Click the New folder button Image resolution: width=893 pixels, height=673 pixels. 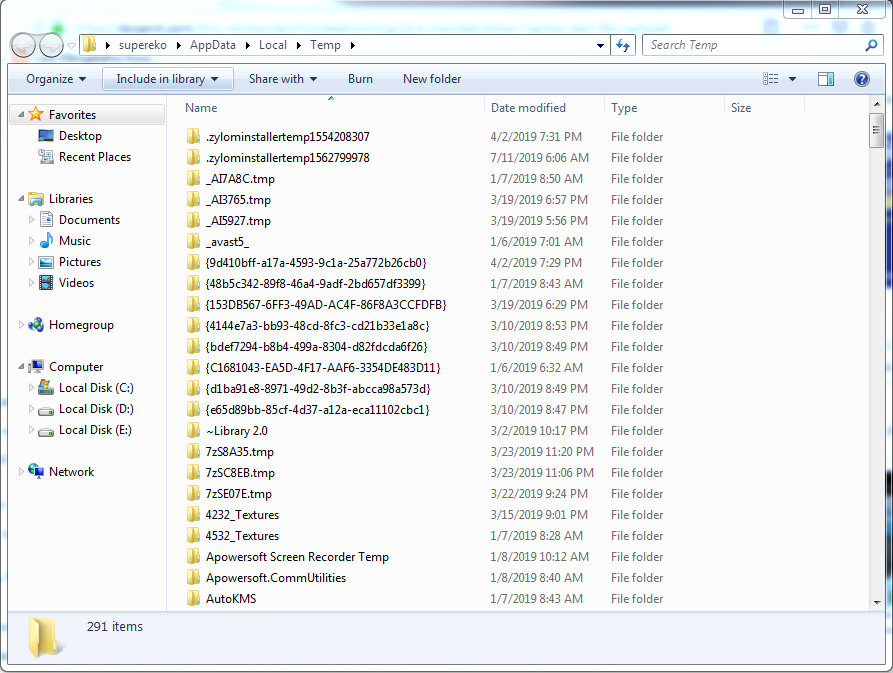pos(432,78)
